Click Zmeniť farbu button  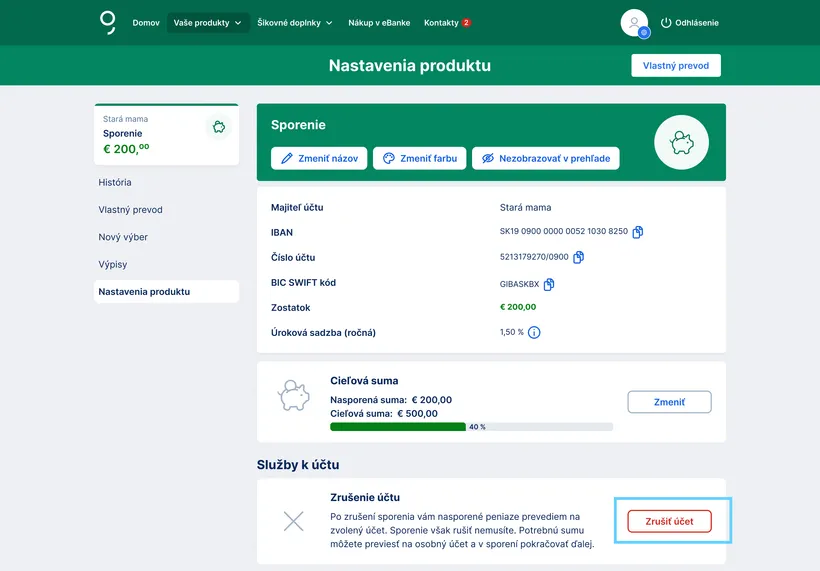419,158
